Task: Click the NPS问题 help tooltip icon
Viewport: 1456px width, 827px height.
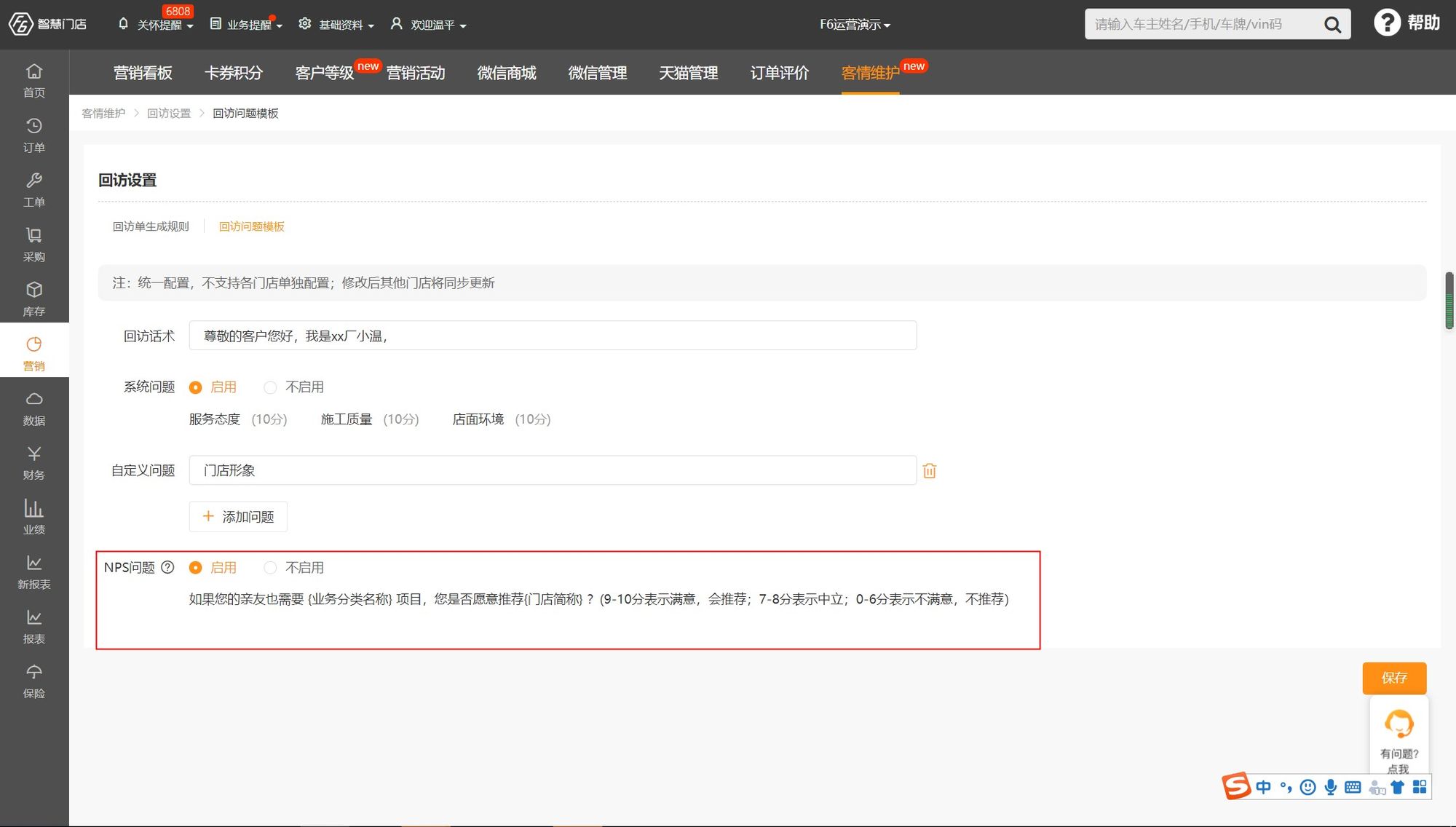Action: pyautogui.click(x=167, y=567)
